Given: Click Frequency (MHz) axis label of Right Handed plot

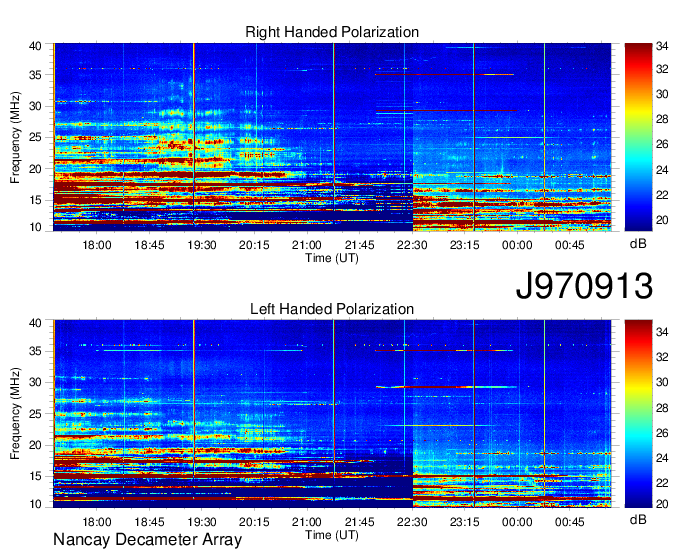Looking at the screenshot, I should [x=15, y=137].
